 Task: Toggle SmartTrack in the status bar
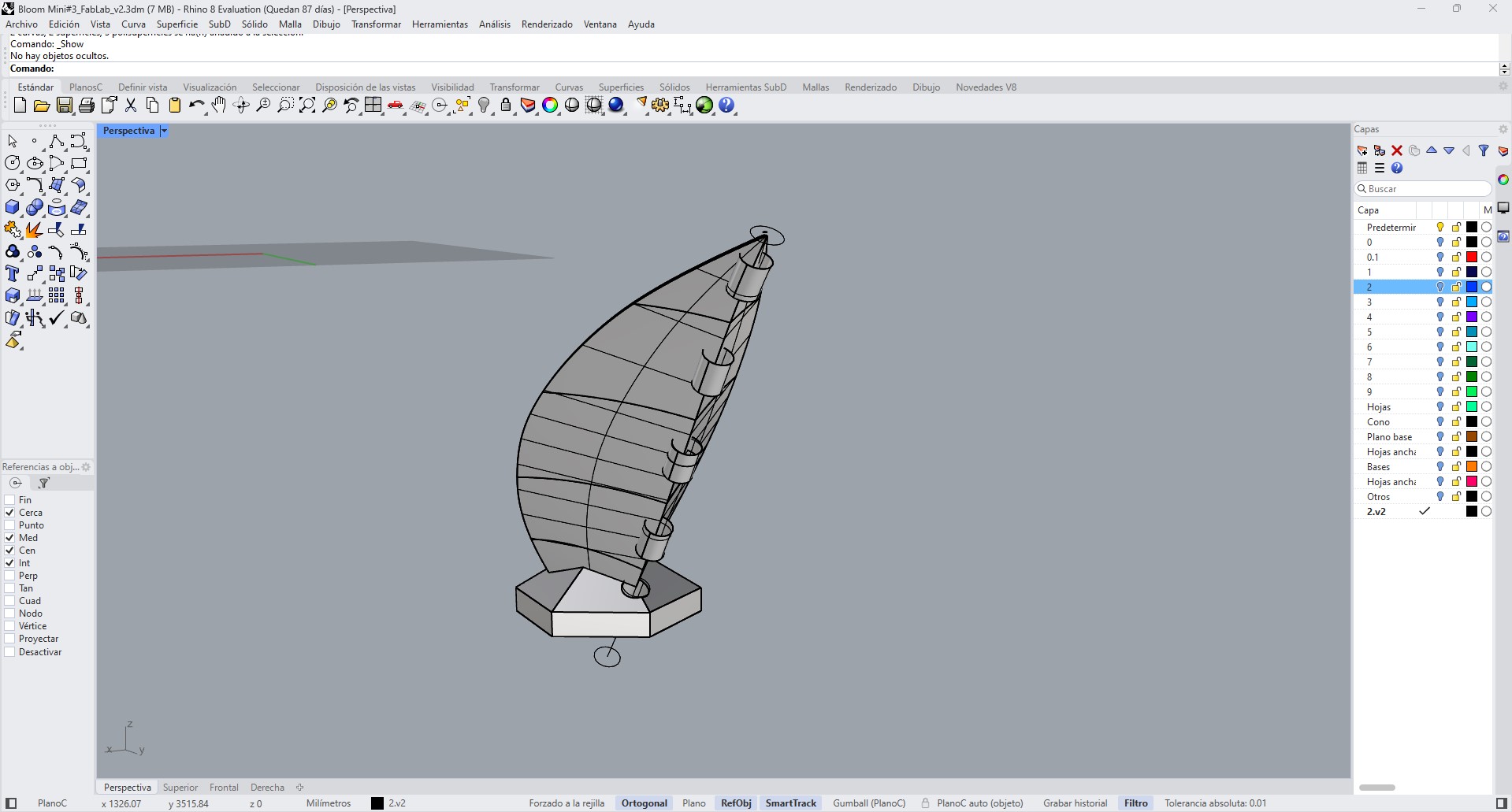791,803
